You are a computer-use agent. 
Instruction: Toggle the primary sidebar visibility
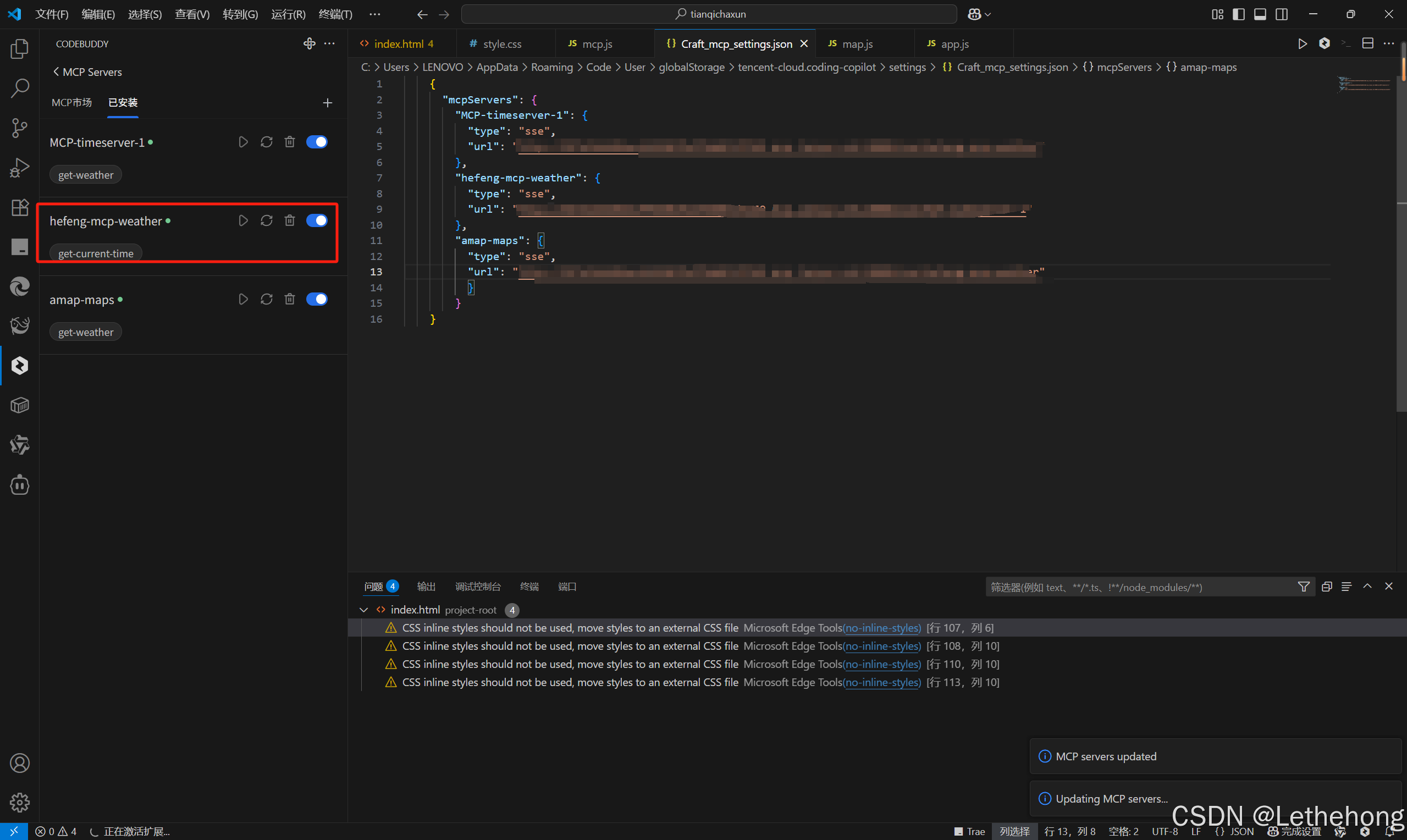tap(1238, 14)
